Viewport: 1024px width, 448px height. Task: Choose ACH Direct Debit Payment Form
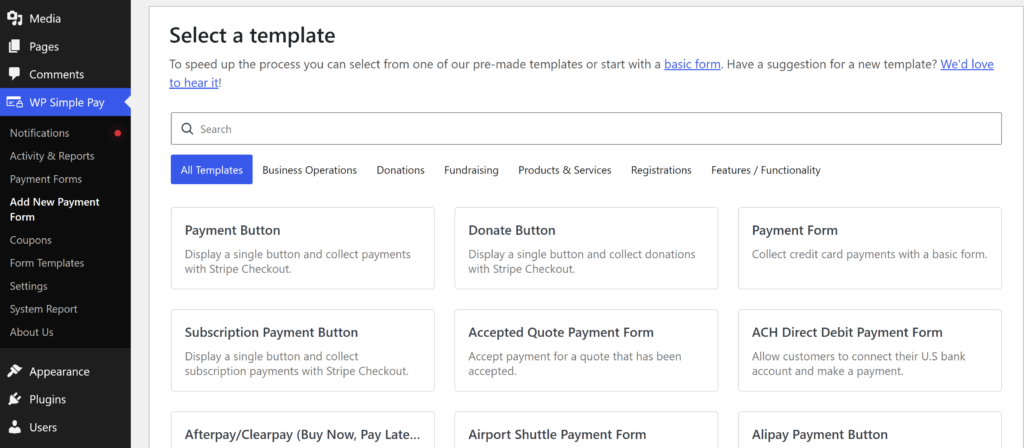pyautogui.click(x=870, y=350)
